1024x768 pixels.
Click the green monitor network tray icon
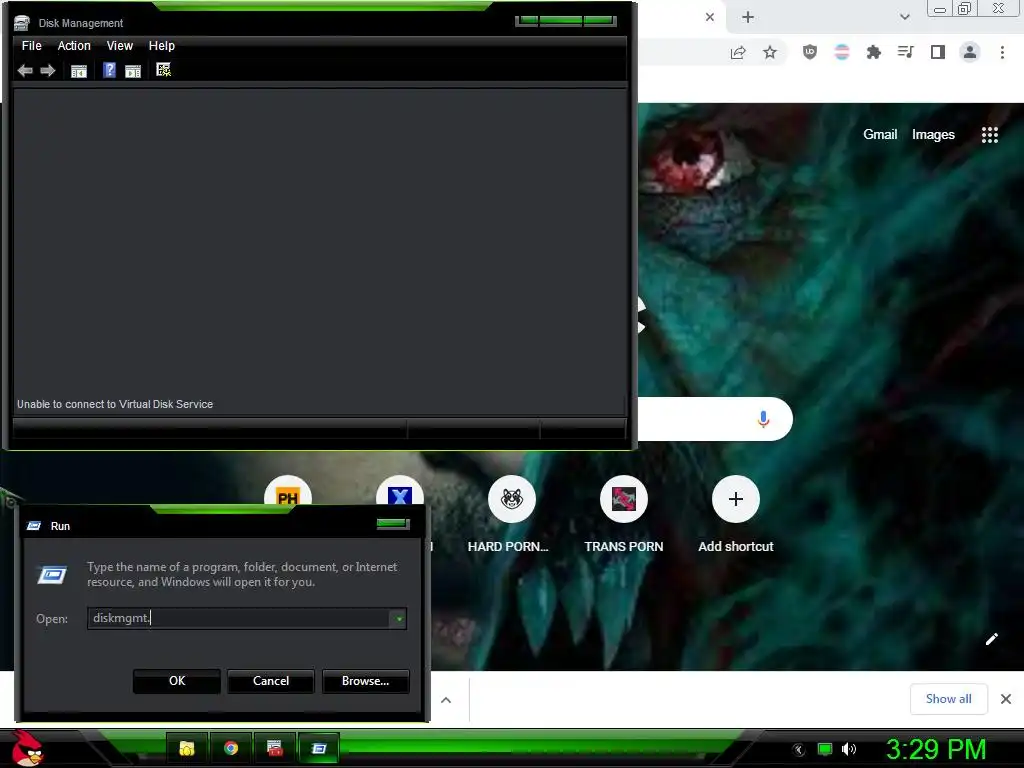(x=825, y=749)
